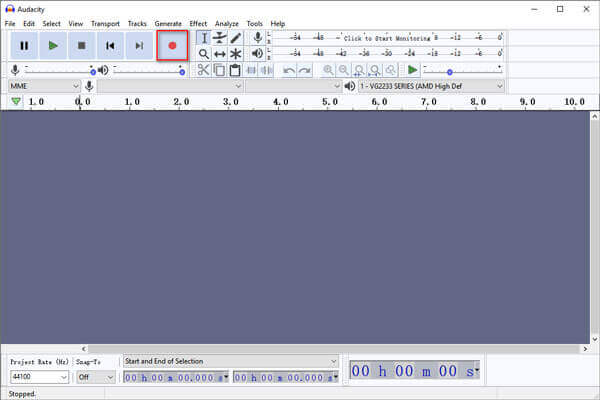This screenshot has width=600, height=400.
Task: Skip to End of the project
Action: pyautogui.click(x=139, y=46)
